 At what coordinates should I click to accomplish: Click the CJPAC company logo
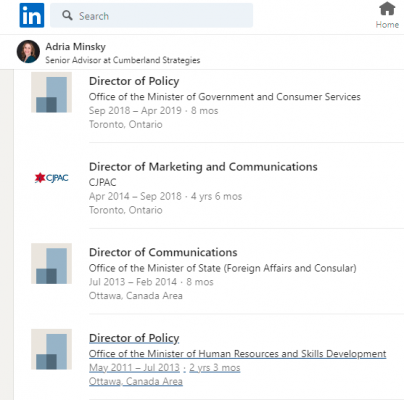click(x=52, y=178)
